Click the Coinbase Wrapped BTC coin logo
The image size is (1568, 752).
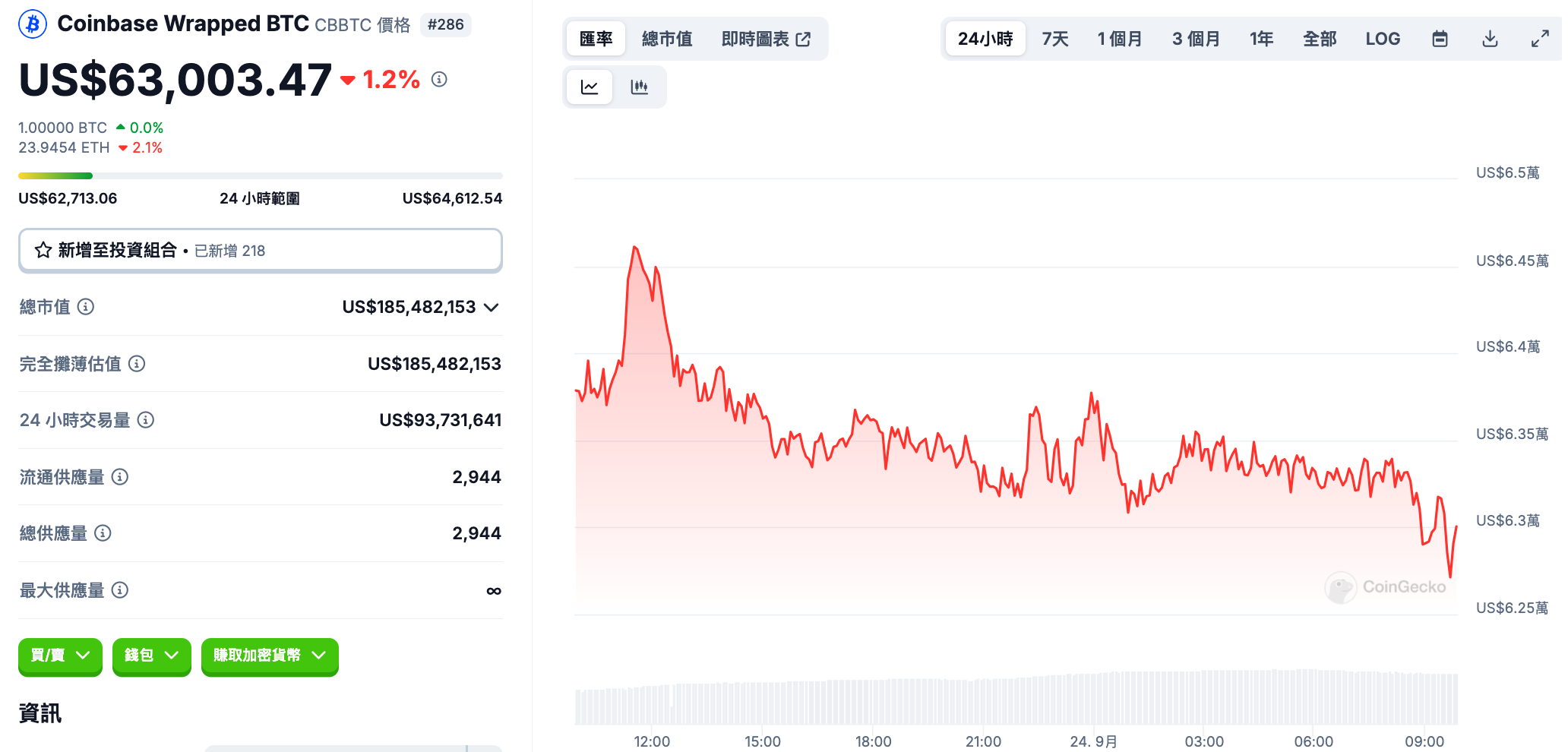click(33, 24)
